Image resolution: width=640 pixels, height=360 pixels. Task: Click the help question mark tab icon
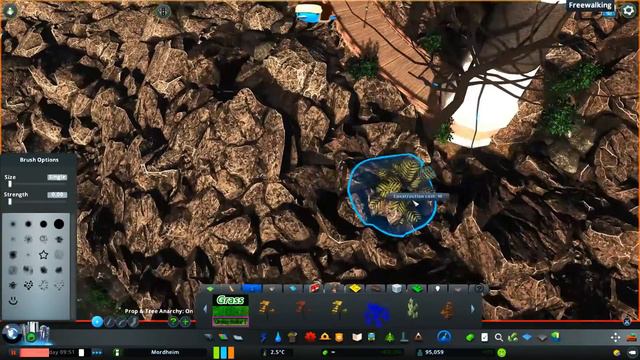click(479, 289)
